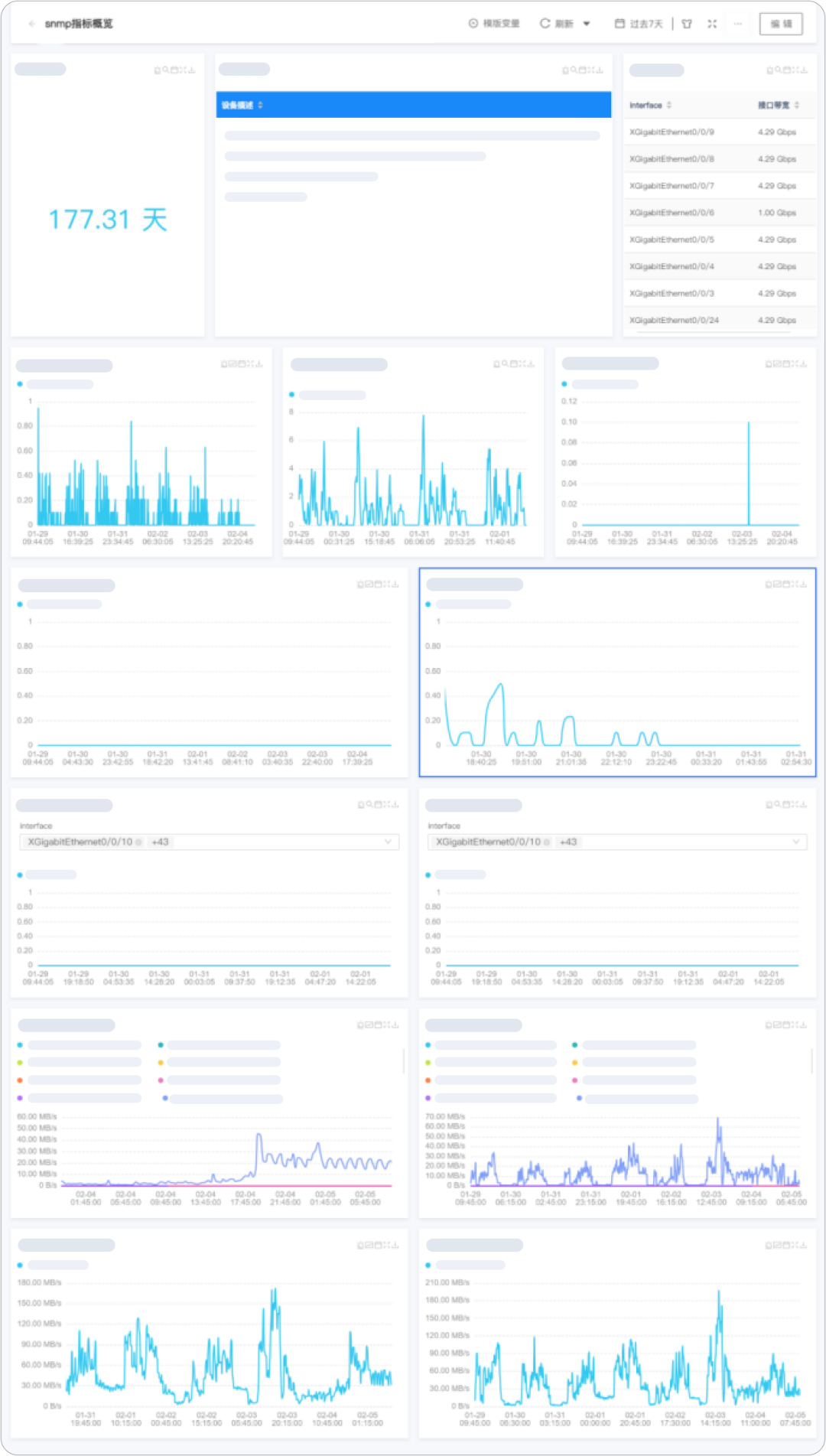Open the 过去7天 time range picker
Viewport: 826px width, 1456px height.
click(639, 24)
